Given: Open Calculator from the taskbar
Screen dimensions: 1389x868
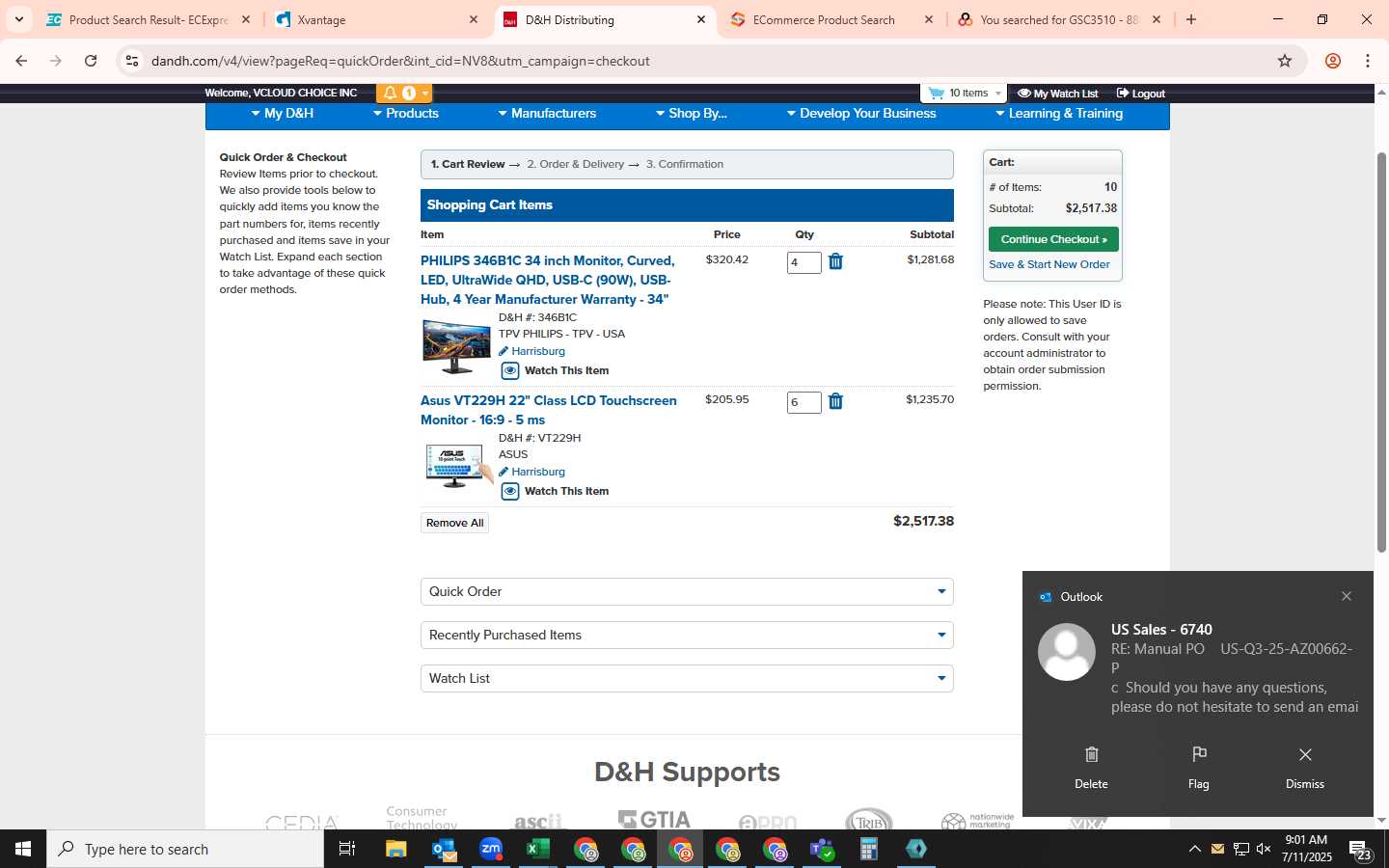Looking at the screenshot, I should (x=869, y=849).
